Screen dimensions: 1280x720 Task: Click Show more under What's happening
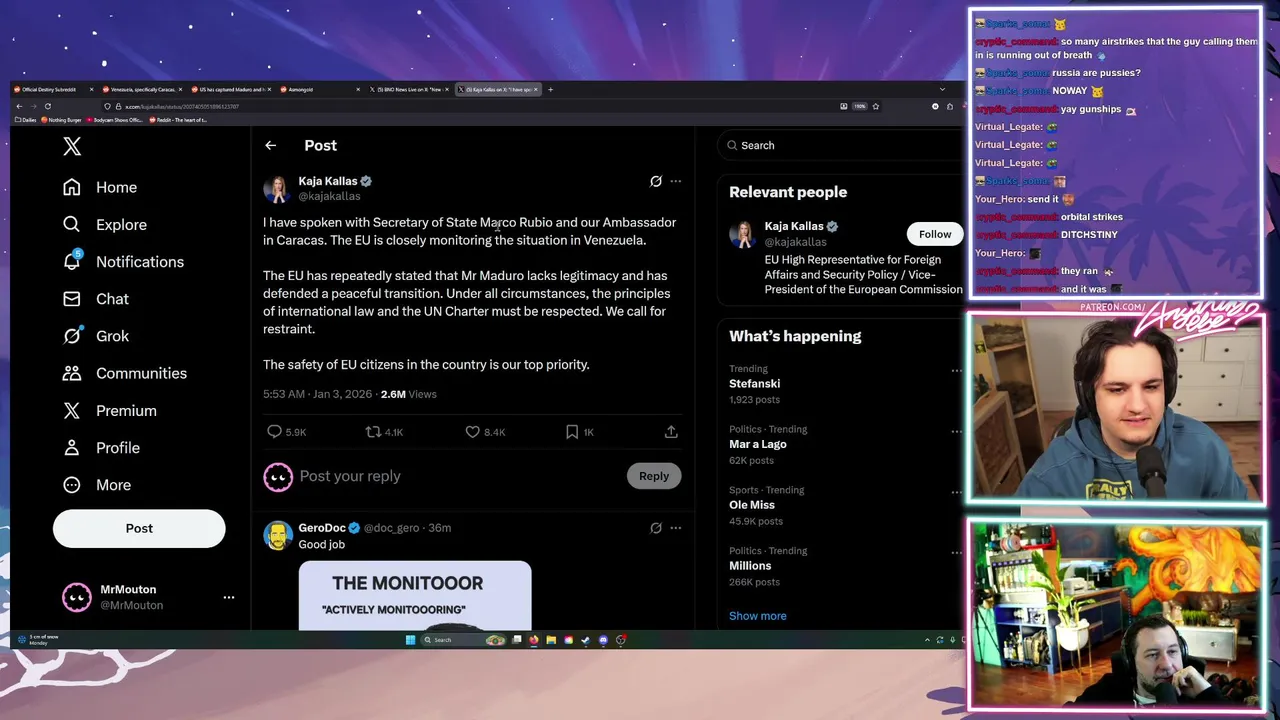coord(757,616)
